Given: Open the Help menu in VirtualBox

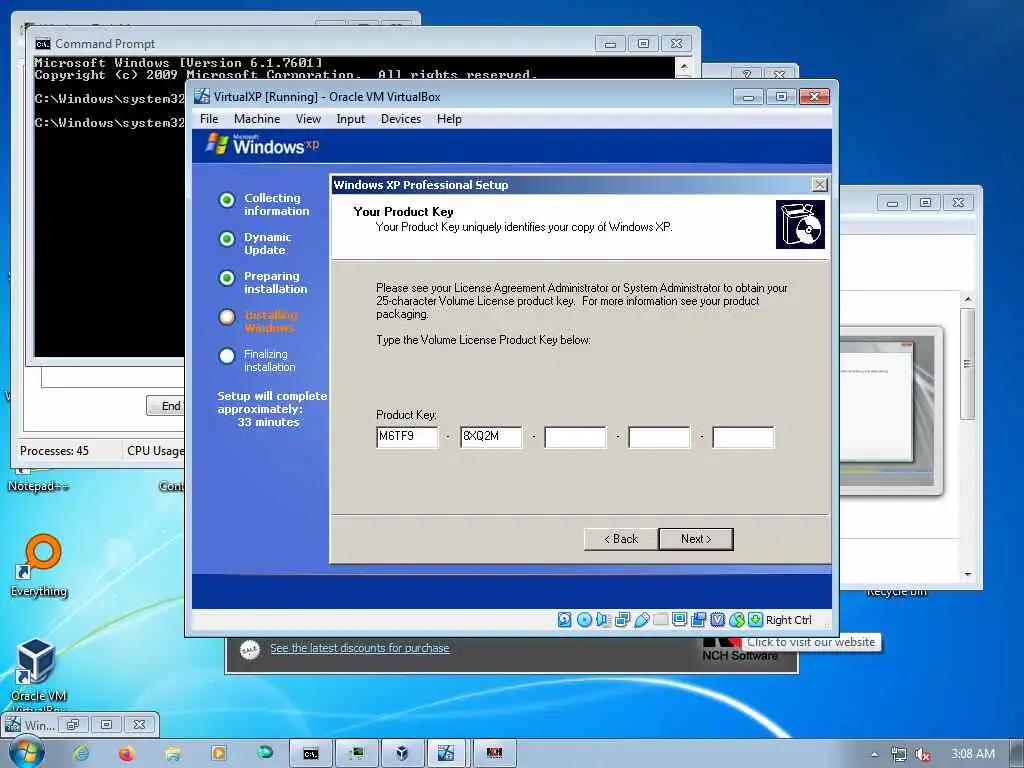Looking at the screenshot, I should click(x=449, y=119).
